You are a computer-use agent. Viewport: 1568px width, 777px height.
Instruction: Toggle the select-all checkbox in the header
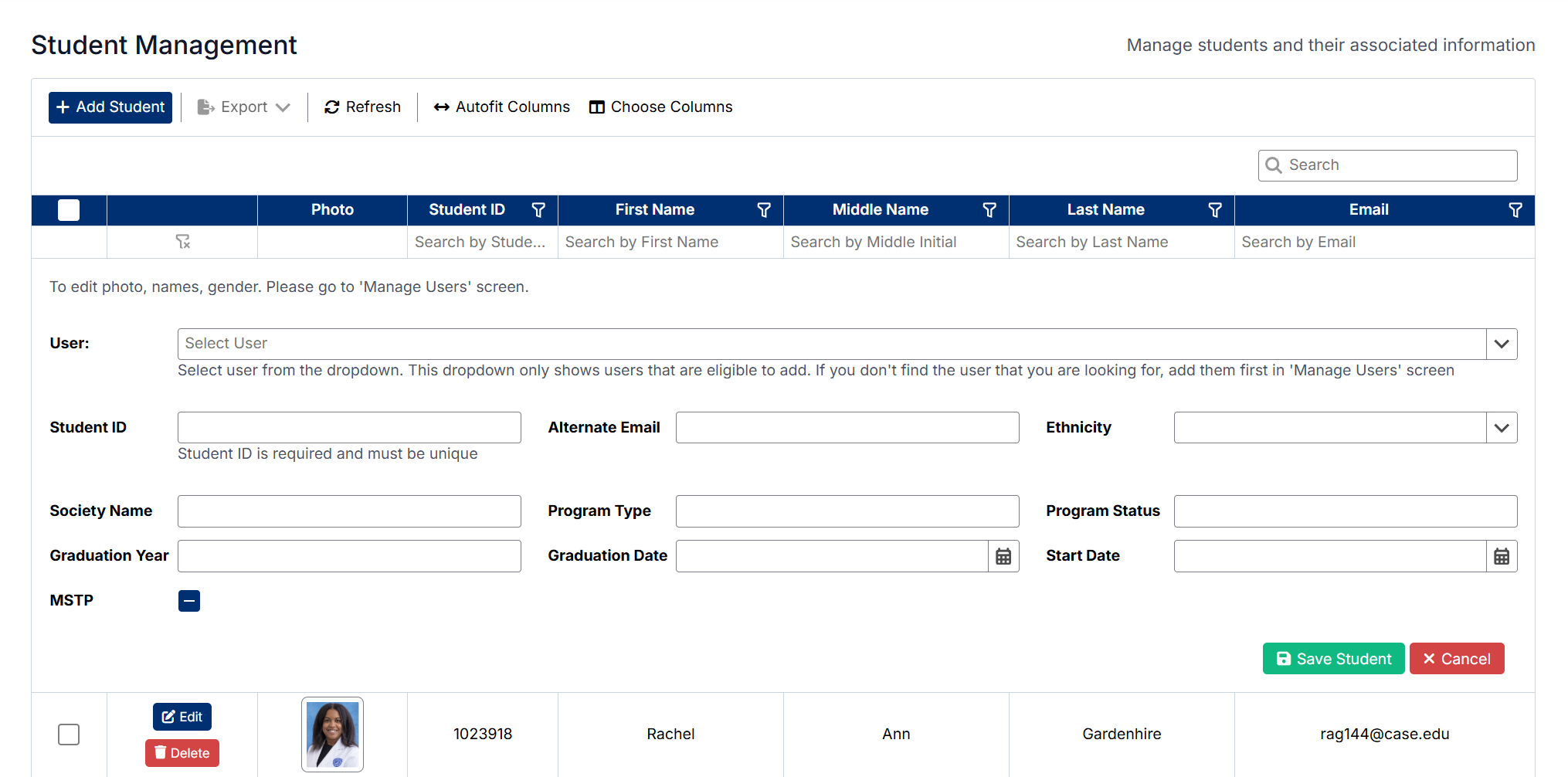click(69, 210)
